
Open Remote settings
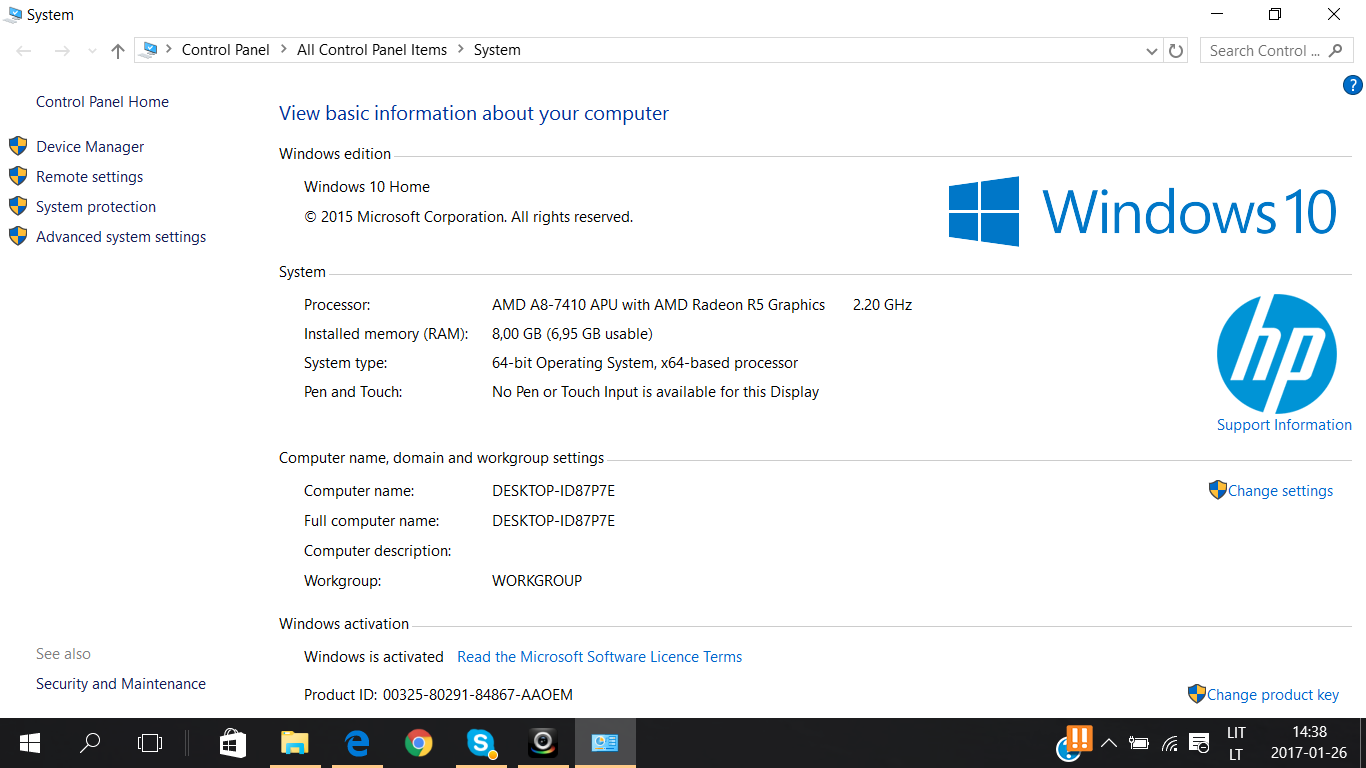[90, 177]
